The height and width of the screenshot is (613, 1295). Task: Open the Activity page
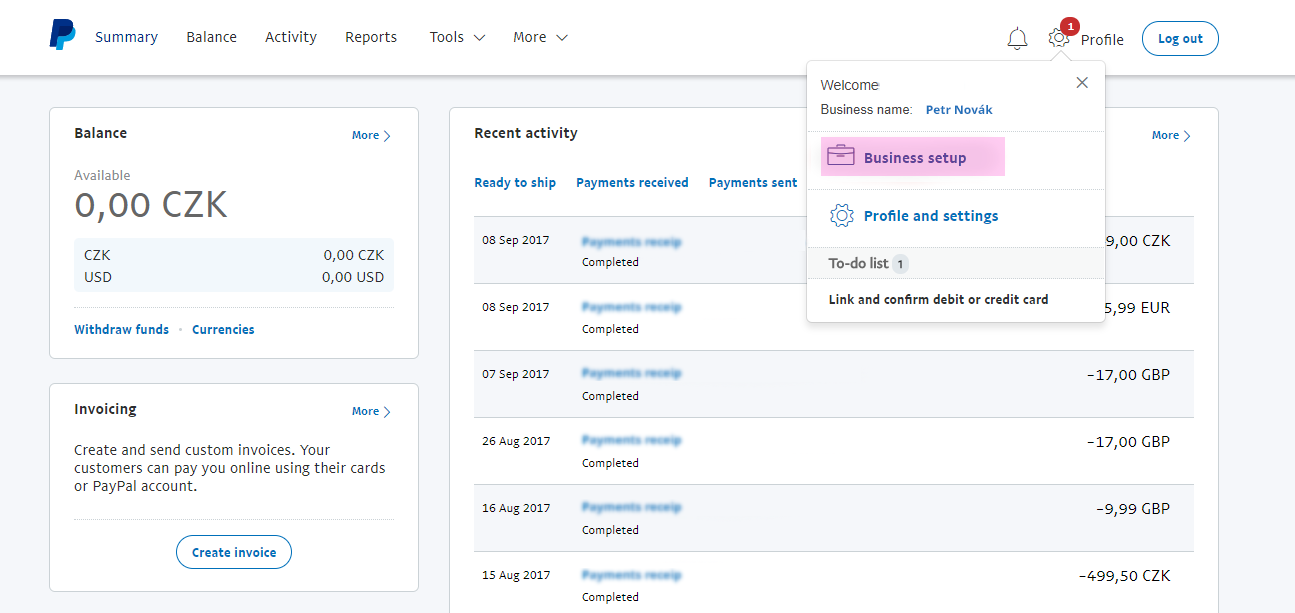(291, 37)
